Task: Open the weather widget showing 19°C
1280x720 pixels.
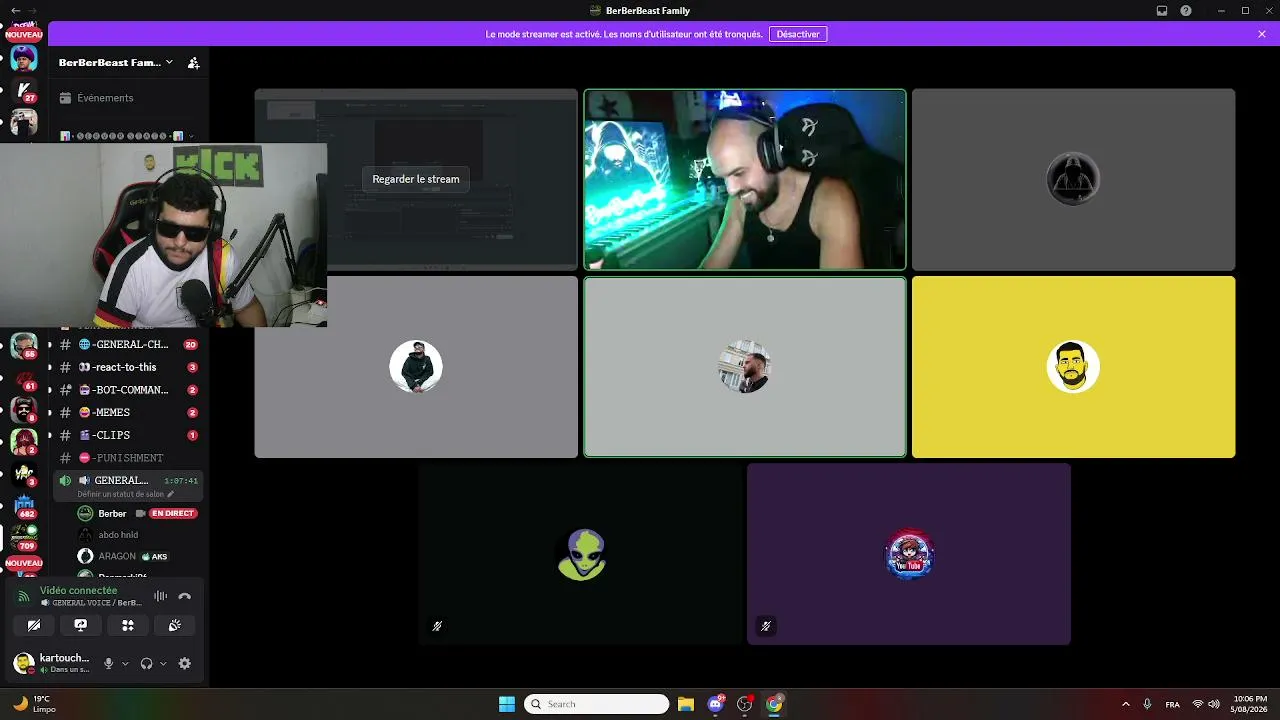Action: pyautogui.click(x=35, y=704)
